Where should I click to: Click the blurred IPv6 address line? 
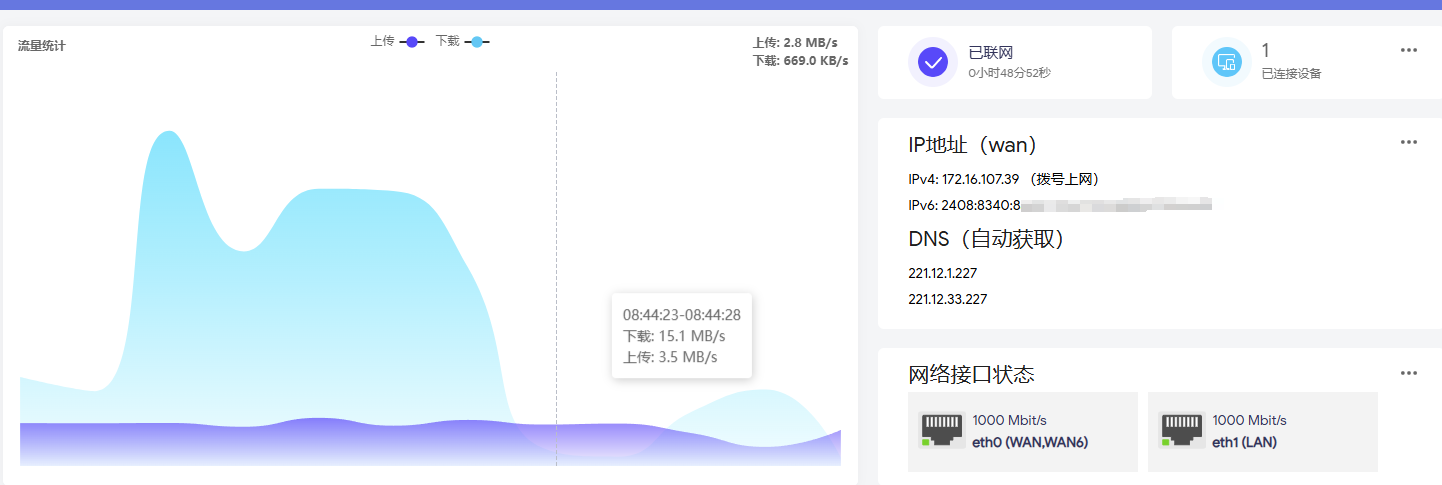click(1060, 205)
